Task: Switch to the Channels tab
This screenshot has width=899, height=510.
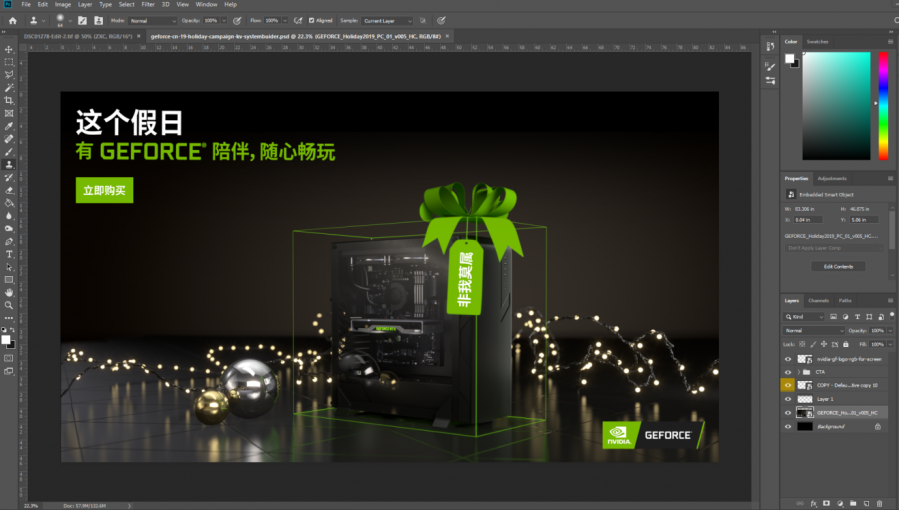Action: click(818, 301)
